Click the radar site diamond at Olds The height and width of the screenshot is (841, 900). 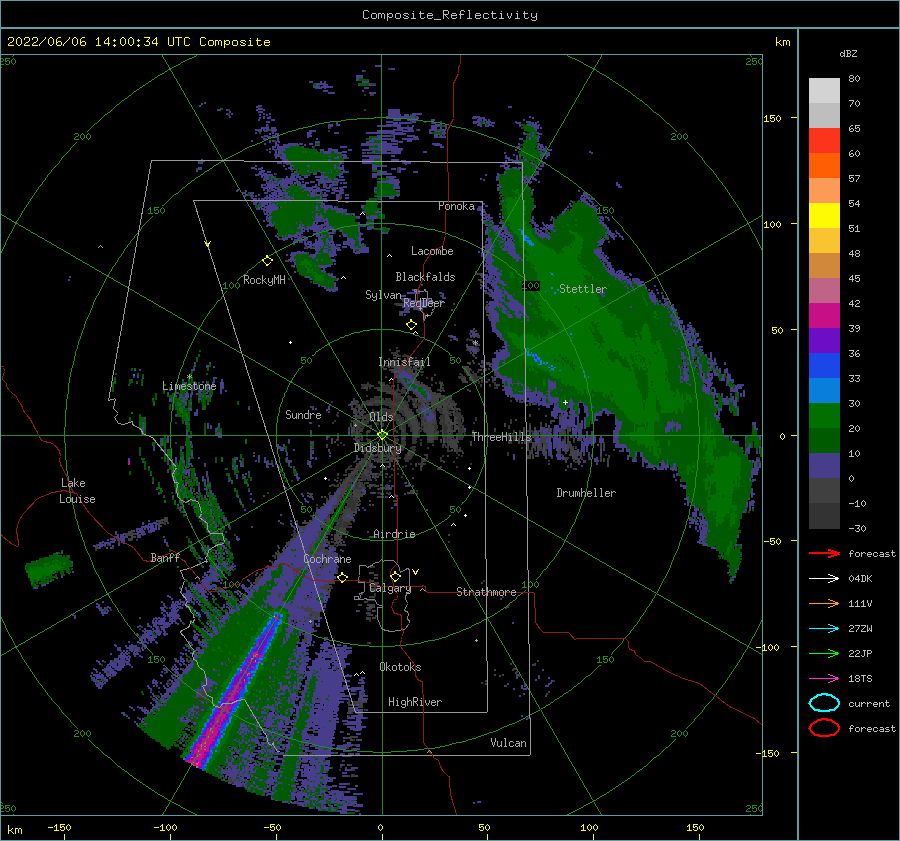[x=382, y=435]
